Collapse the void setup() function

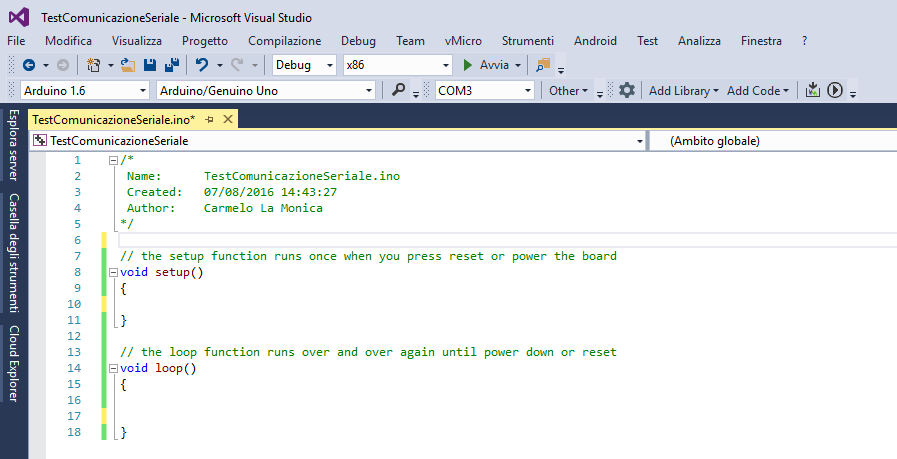[x=113, y=273]
